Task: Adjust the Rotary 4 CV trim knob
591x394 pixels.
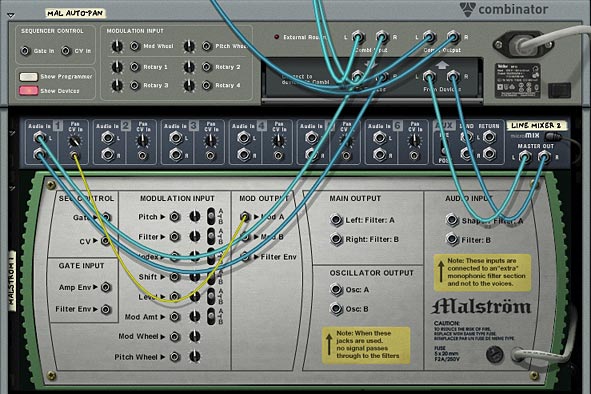Action: click(x=189, y=85)
